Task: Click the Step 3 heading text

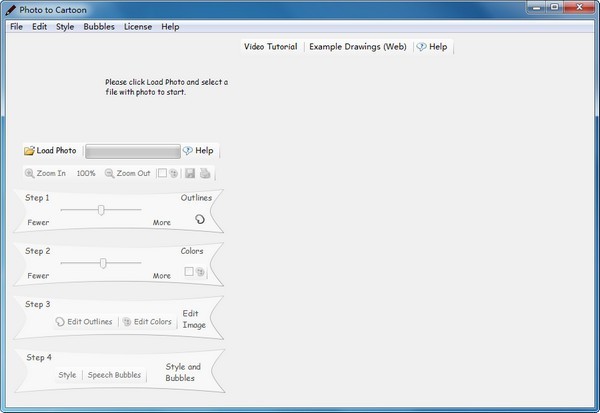Action: [38, 304]
